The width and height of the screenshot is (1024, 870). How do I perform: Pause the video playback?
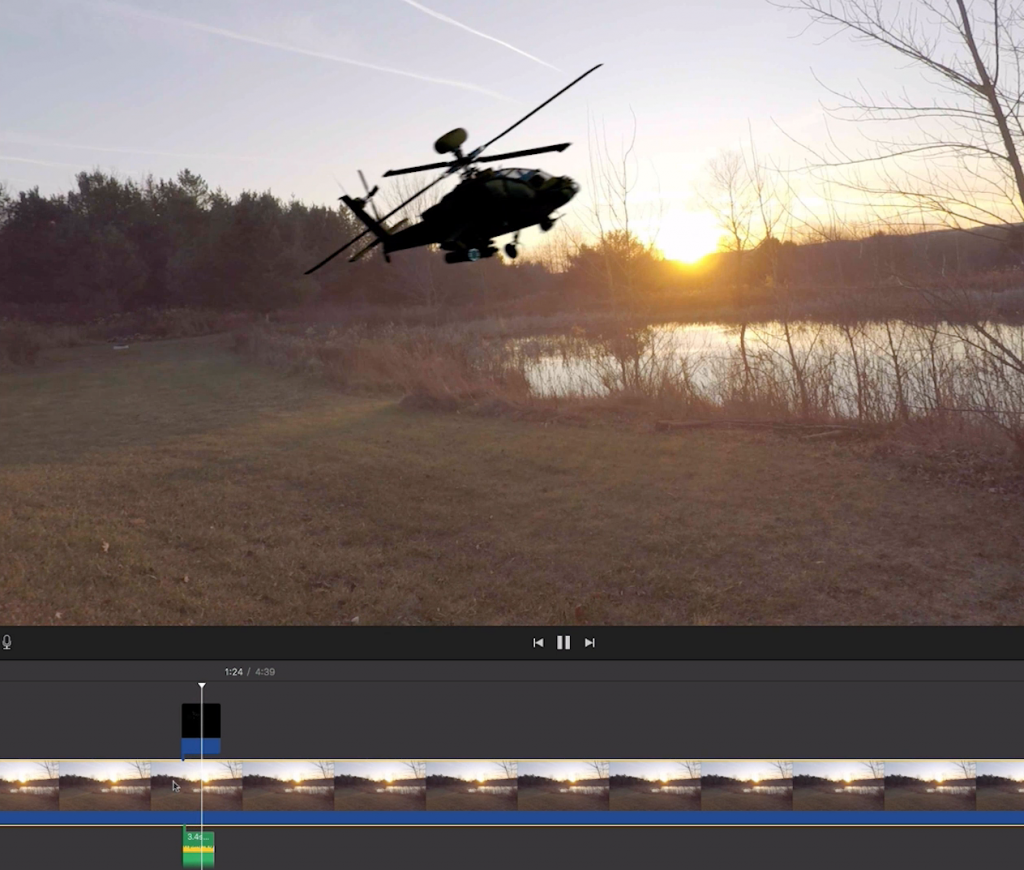(x=563, y=643)
